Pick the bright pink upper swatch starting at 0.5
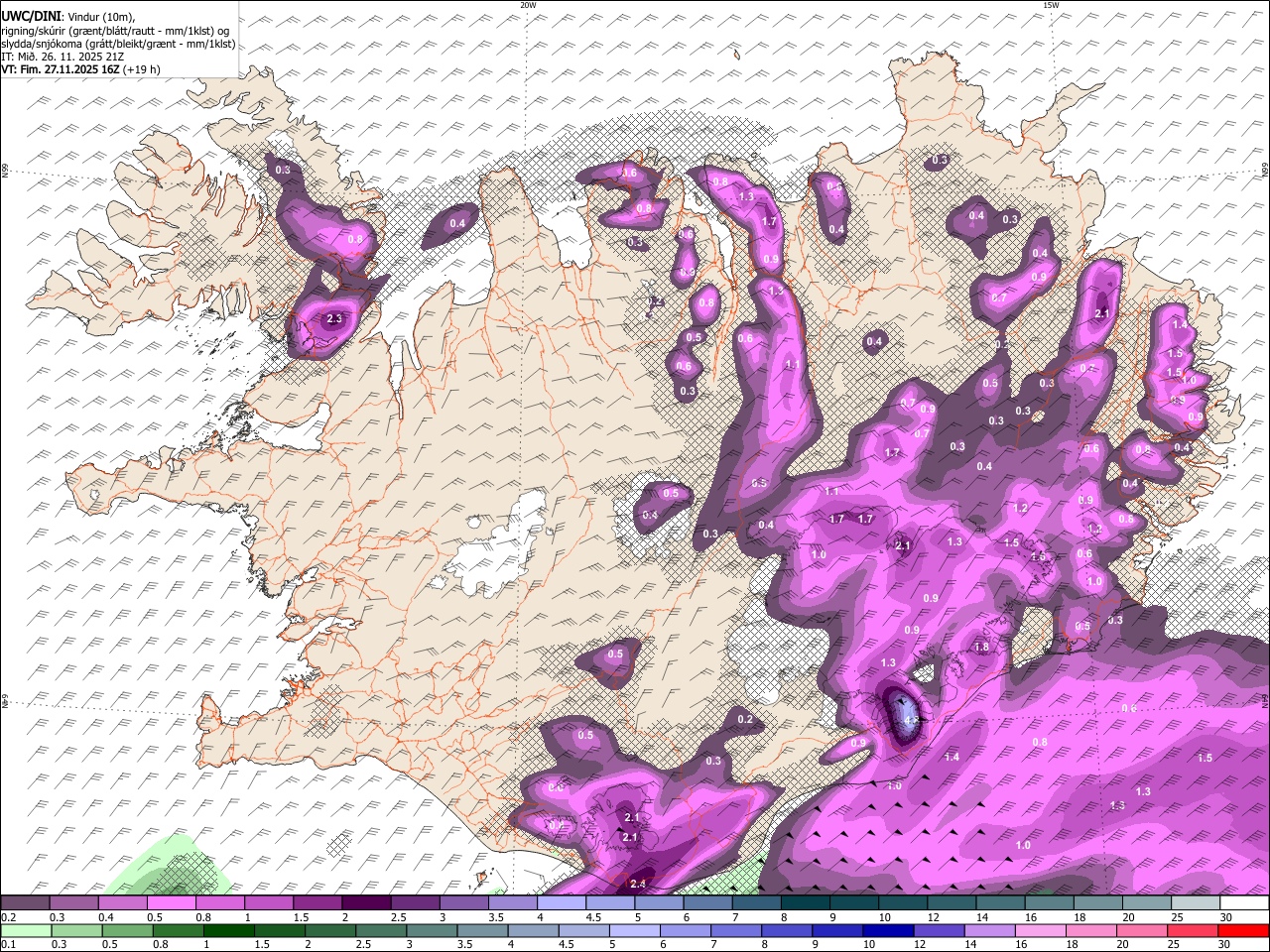1270x952 pixels. [x=171, y=902]
